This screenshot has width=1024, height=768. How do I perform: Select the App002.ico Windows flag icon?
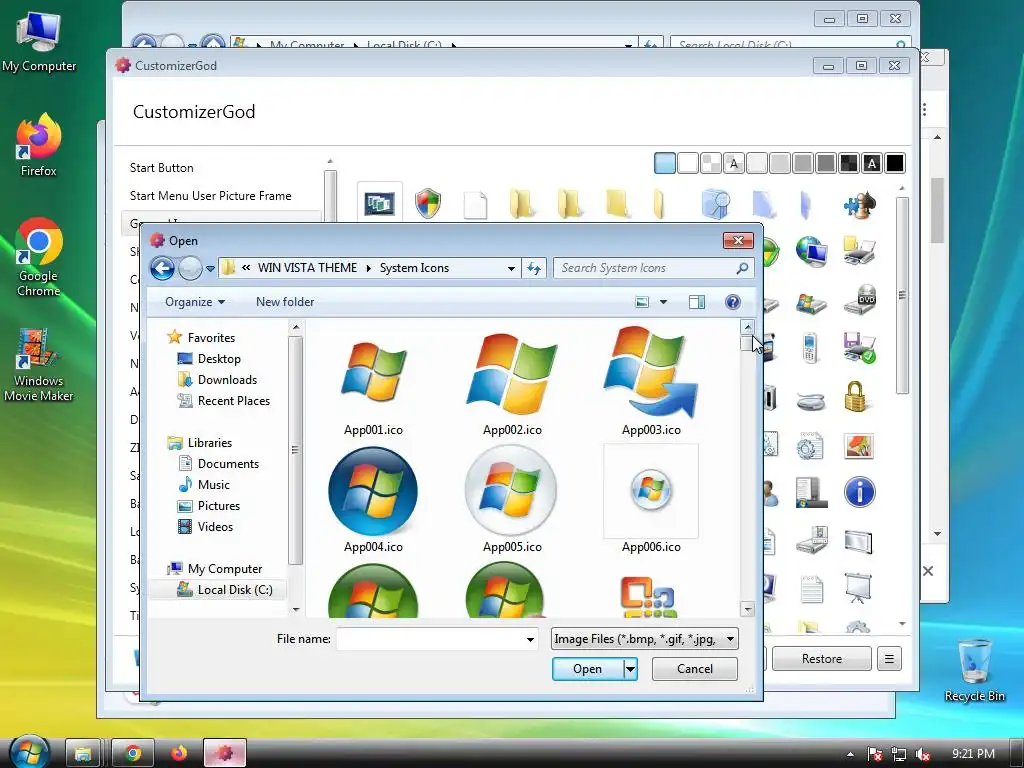[513, 373]
